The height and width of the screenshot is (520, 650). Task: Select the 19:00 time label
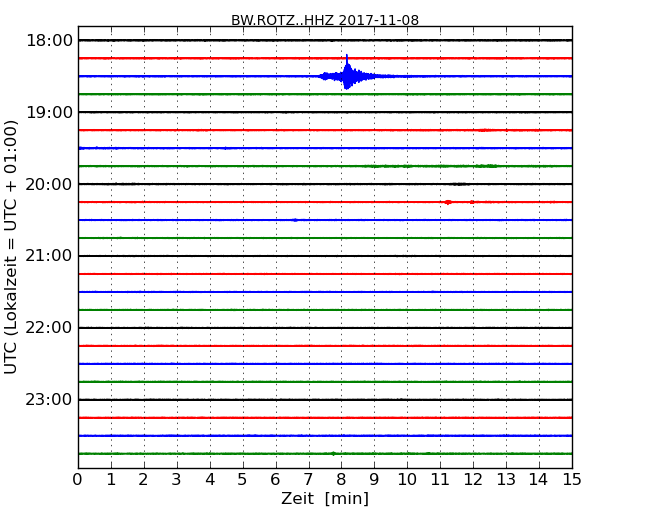[x=49, y=112]
